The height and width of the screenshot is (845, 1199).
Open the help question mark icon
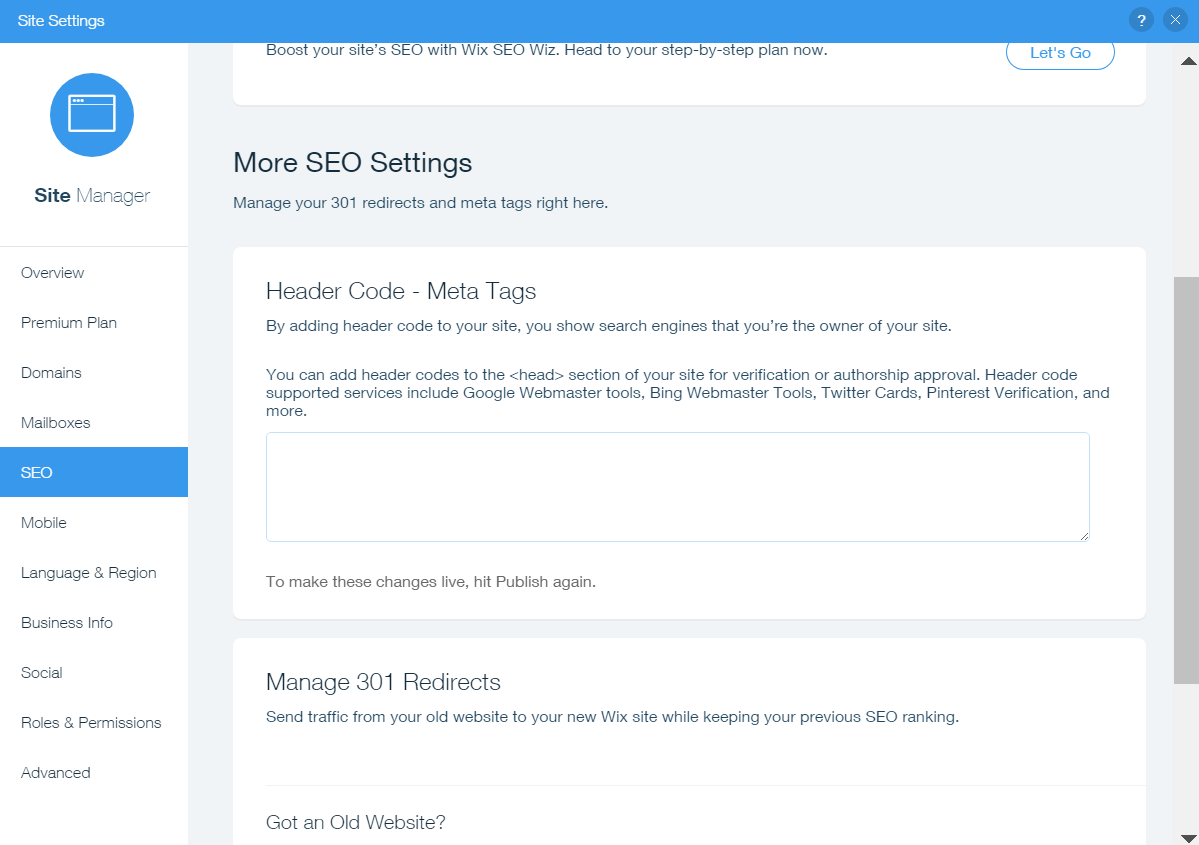coord(1141,20)
